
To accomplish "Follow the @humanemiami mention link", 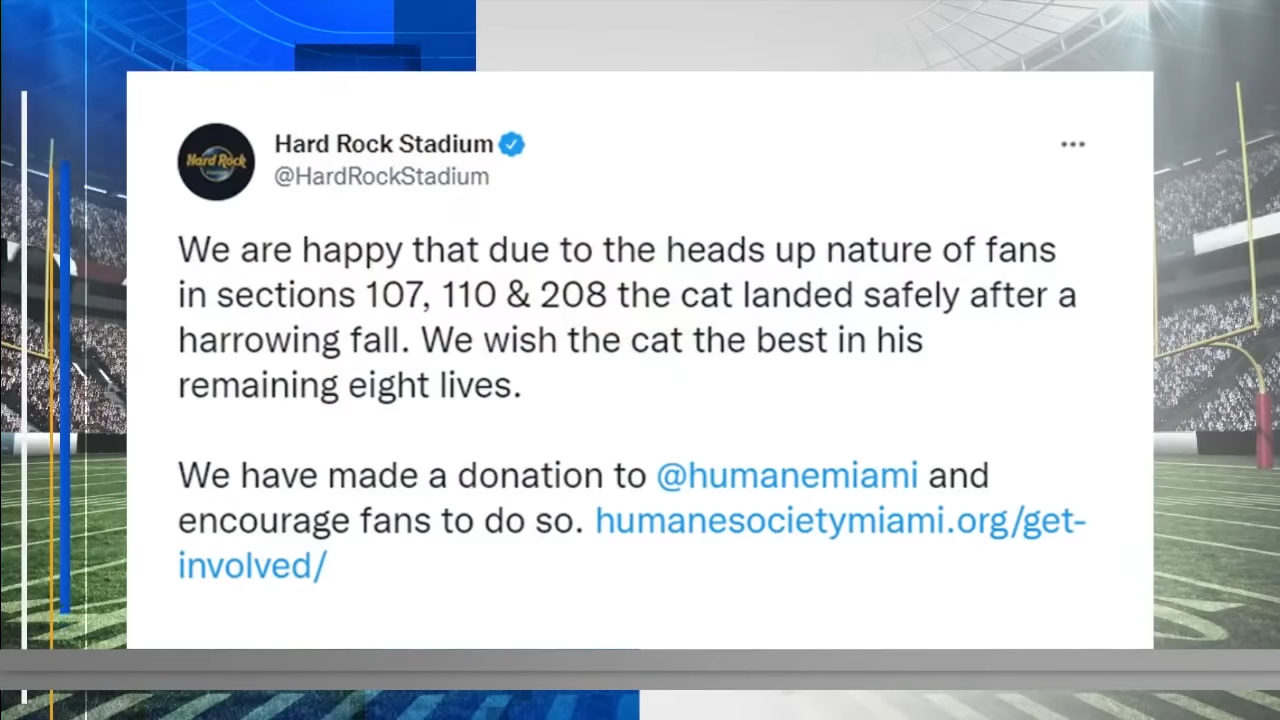I will click(x=787, y=475).
